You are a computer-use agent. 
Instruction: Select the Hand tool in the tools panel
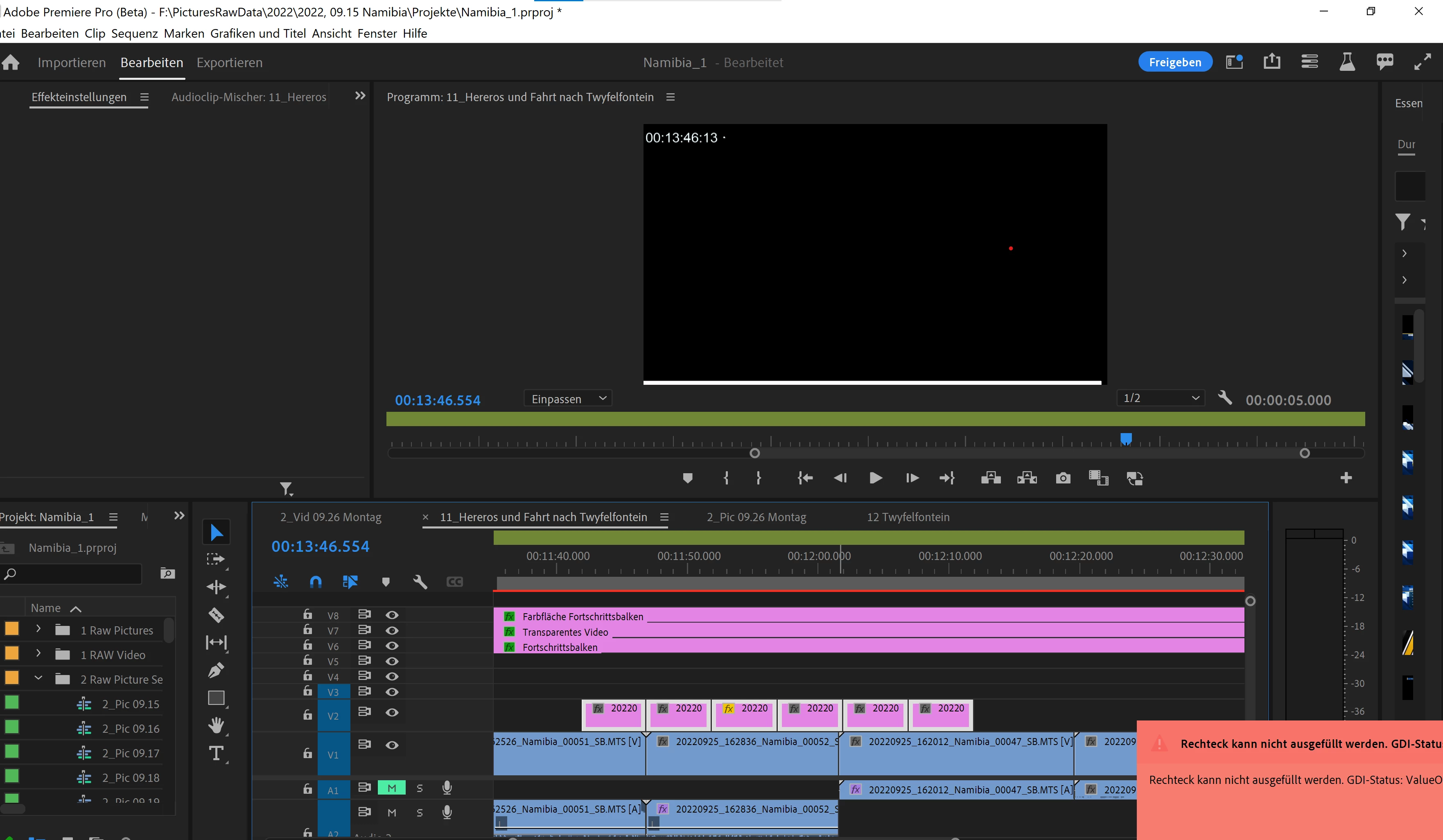216,725
